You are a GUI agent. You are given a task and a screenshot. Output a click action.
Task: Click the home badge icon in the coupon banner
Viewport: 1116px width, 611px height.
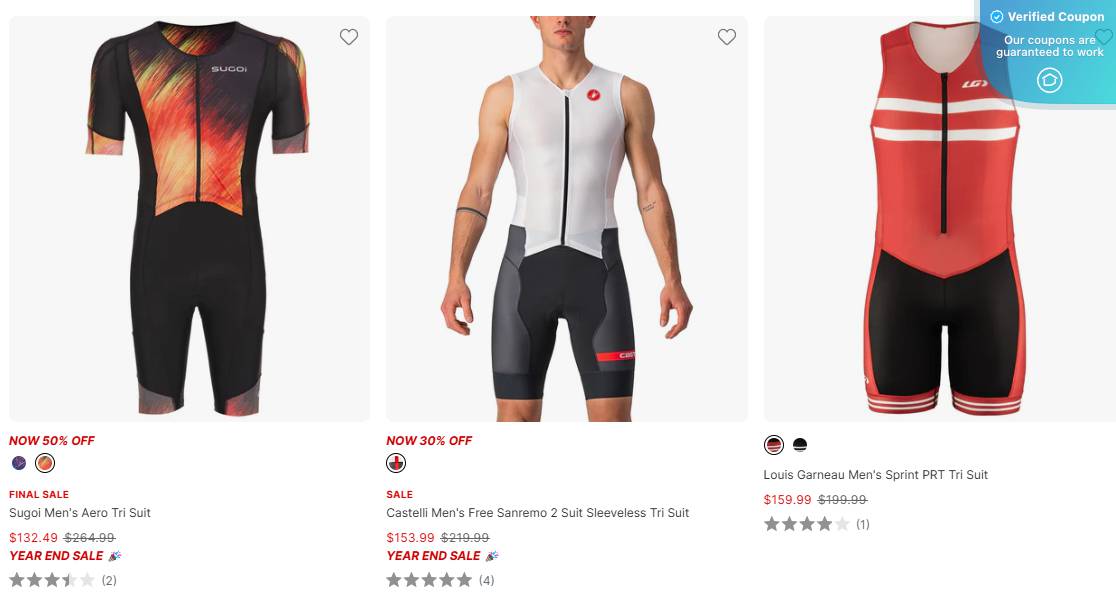point(1049,80)
